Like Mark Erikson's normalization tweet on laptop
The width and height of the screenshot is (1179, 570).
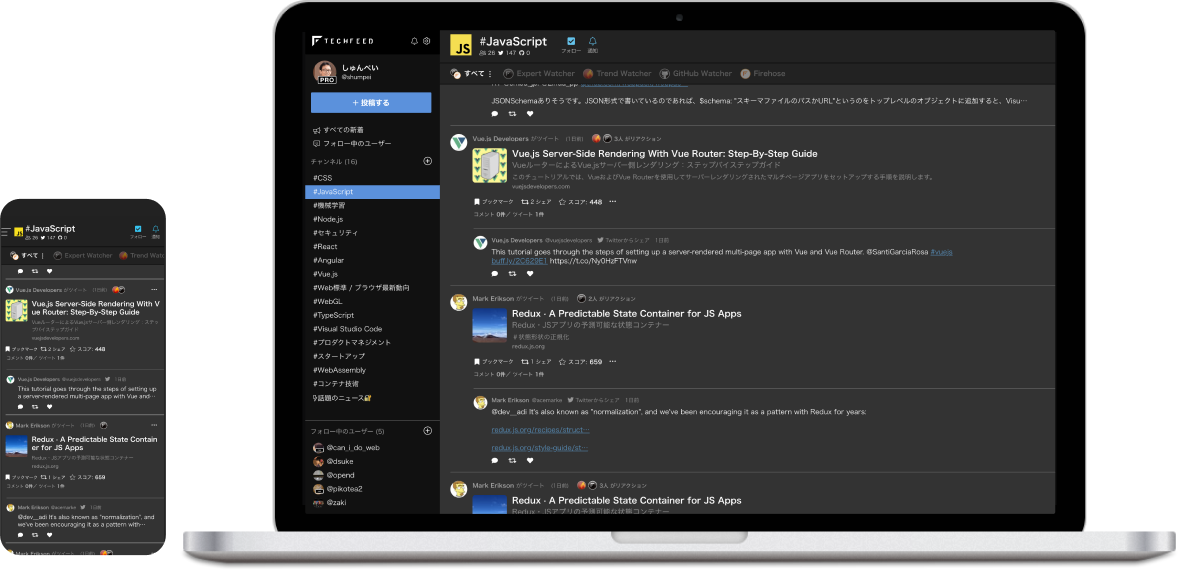[530, 460]
